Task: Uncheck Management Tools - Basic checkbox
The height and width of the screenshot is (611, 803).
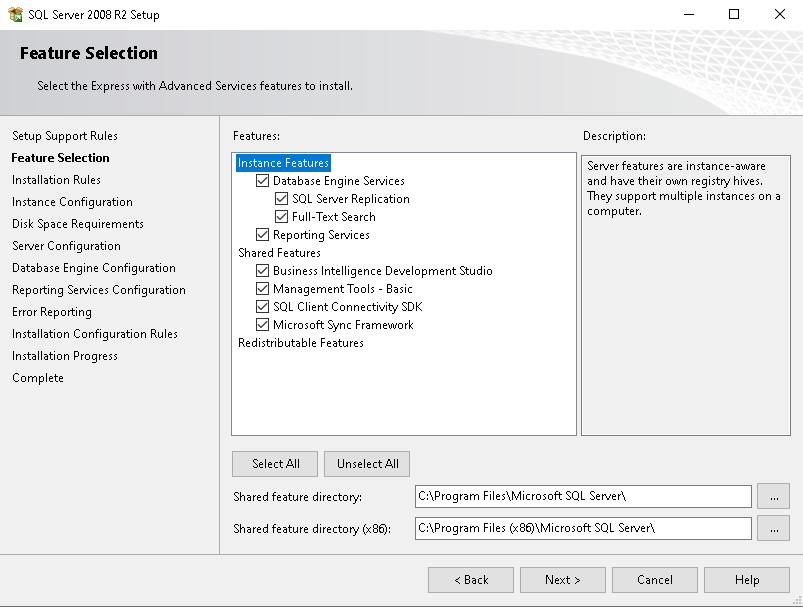Action: [x=262, y=288]
